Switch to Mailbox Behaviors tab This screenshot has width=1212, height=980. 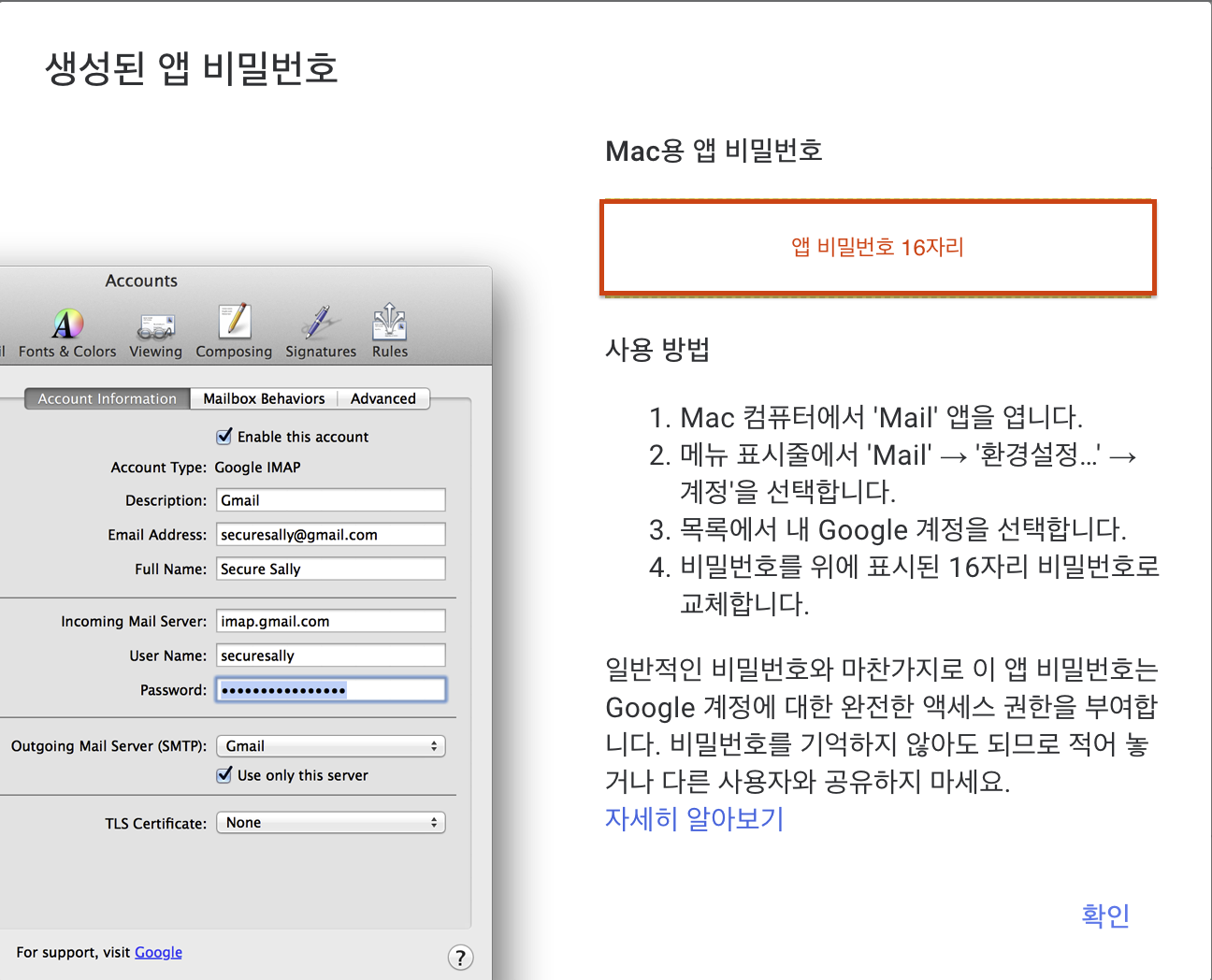pyautogui.click(x=264, y=398)
